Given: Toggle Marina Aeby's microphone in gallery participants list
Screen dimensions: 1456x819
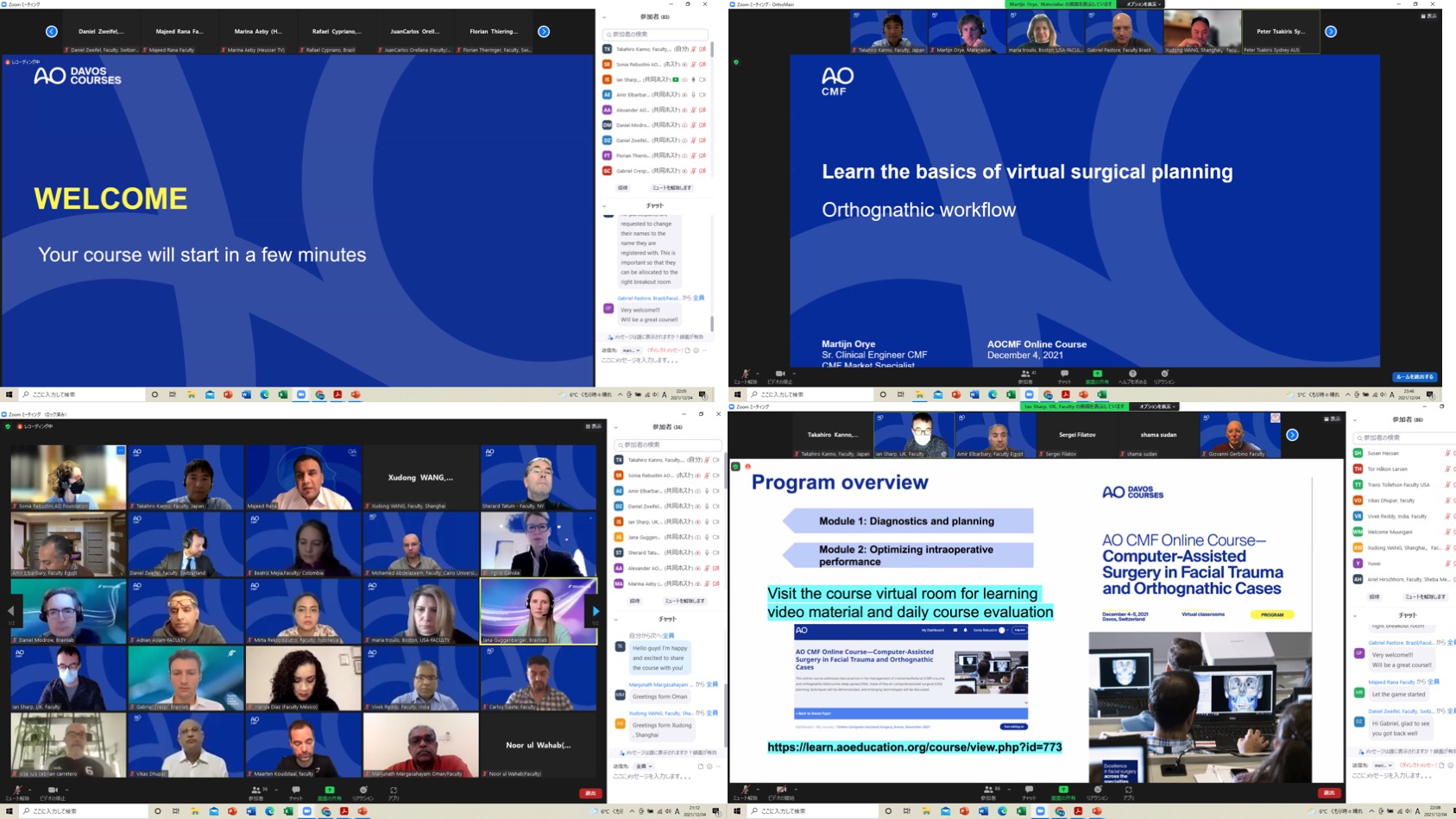Looking at the screenshot, I should (x=707, y=583).
